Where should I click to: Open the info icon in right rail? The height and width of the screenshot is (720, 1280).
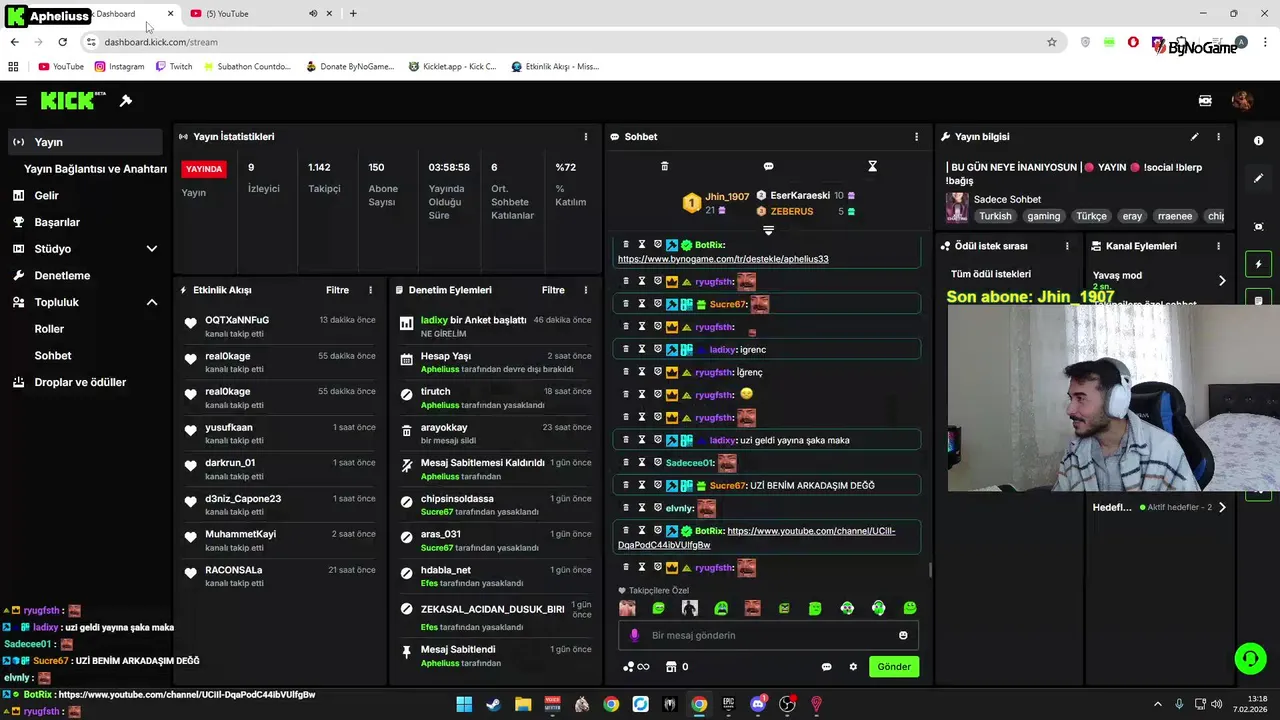coord(1258,141)
